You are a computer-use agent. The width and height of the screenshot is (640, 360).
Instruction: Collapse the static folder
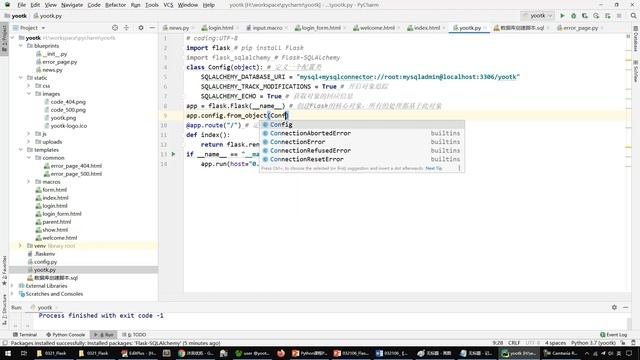(21, 78)
